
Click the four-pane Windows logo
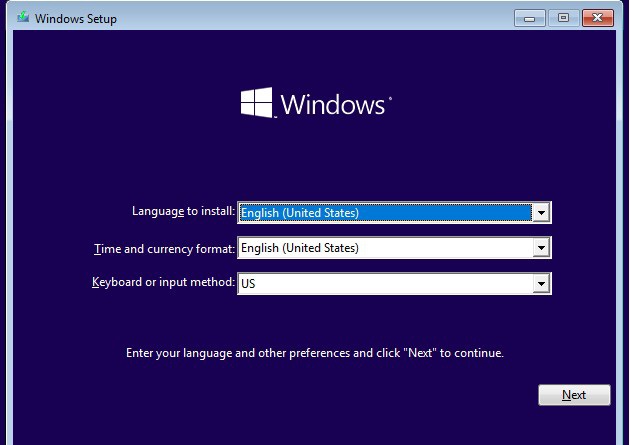pyautogui.click(x=256, y=103)
